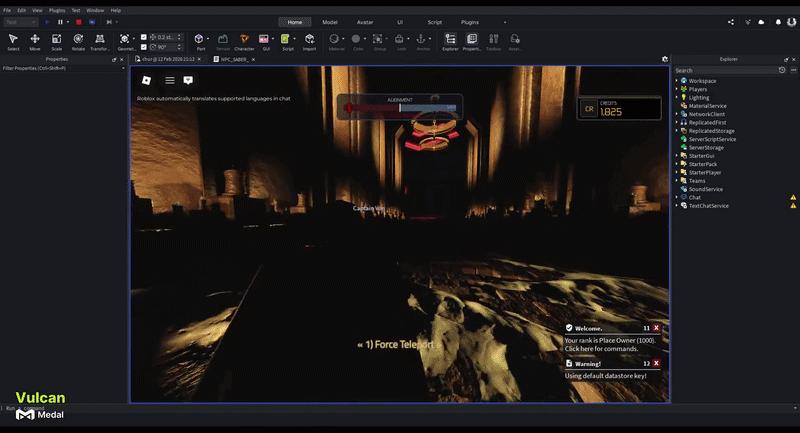Open the Import tool
800x433 pixels.
click(x=310, y=41)
